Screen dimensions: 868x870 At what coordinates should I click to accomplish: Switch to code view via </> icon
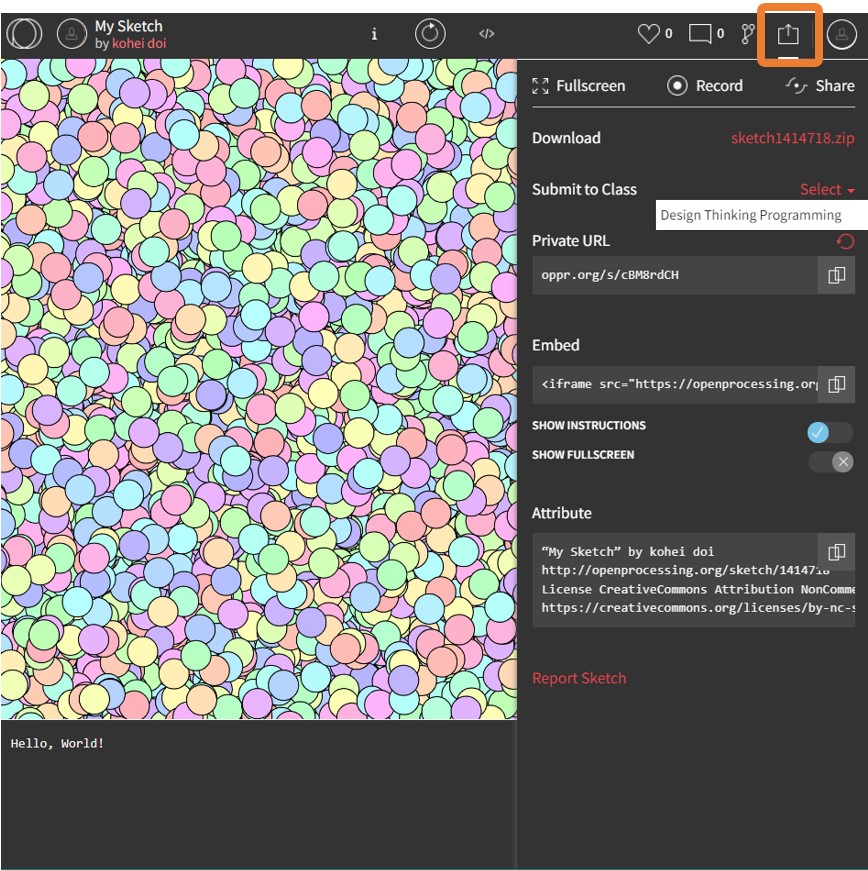coord(487,34)
